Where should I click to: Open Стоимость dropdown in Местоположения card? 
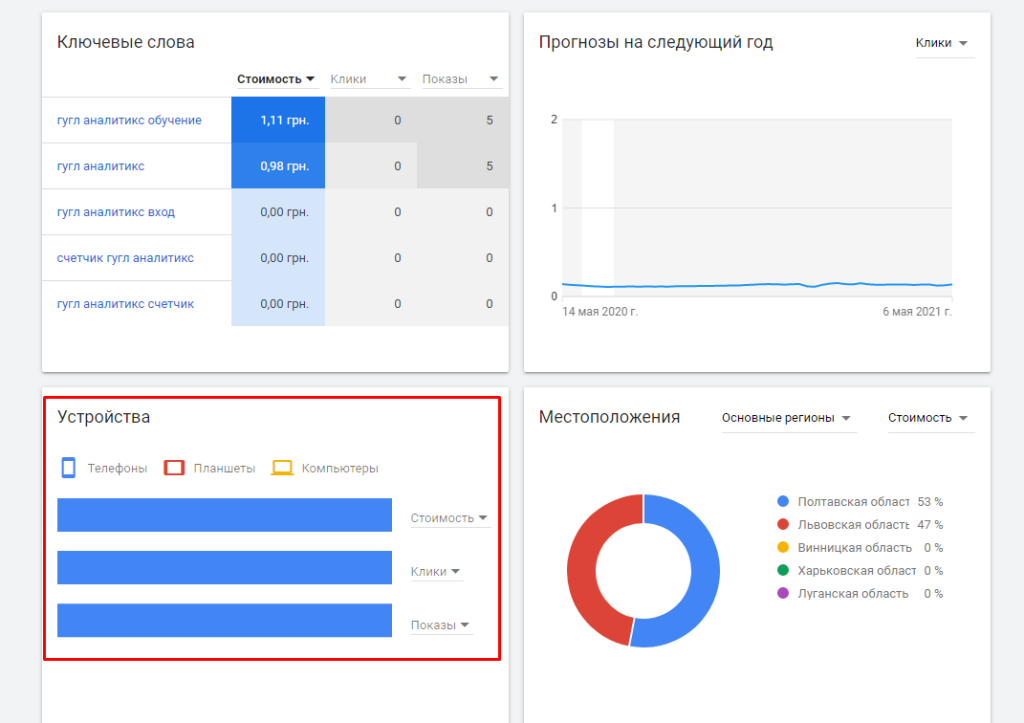(929, 418)
